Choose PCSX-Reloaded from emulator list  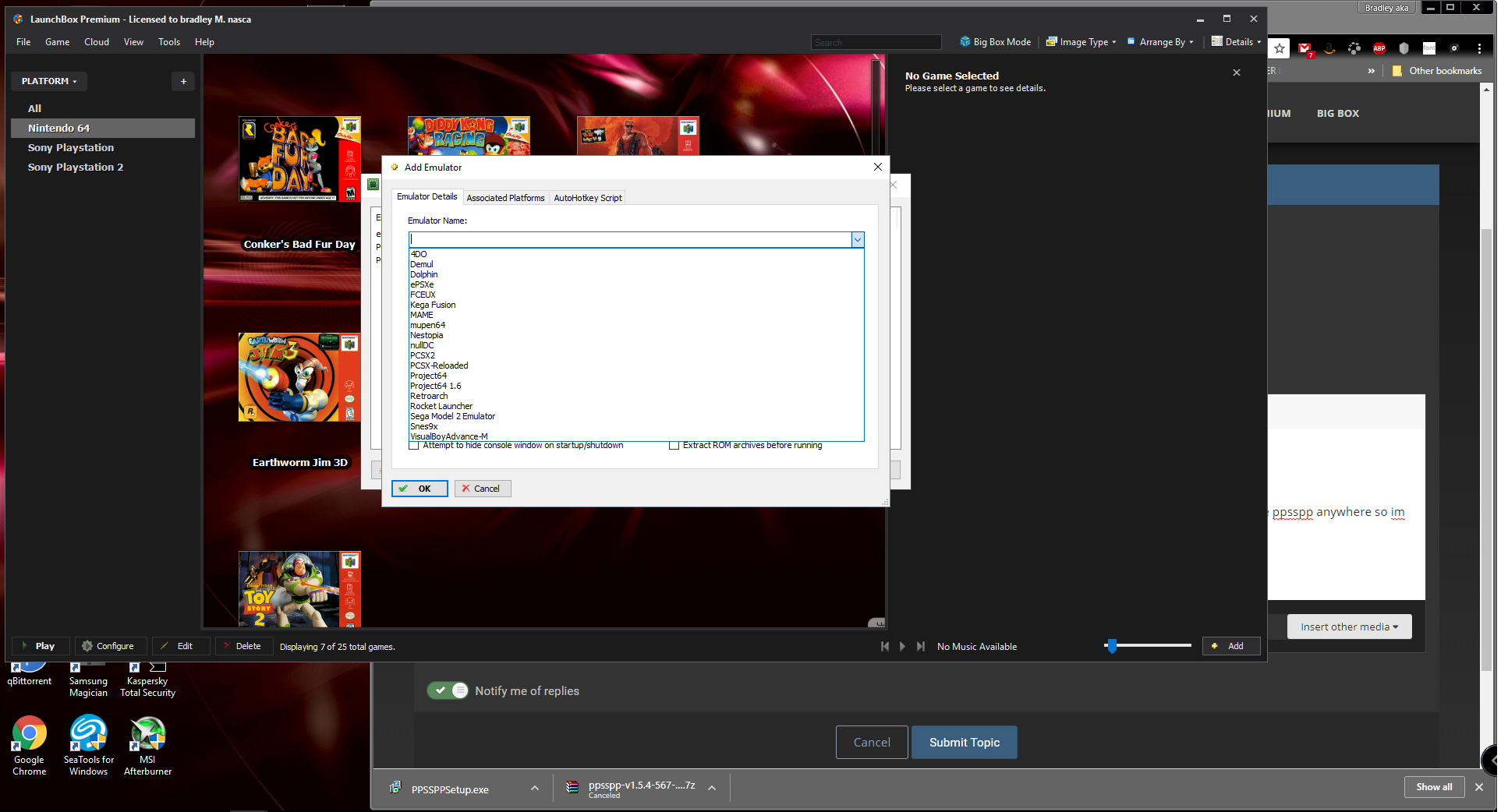(x=636, y=365)
